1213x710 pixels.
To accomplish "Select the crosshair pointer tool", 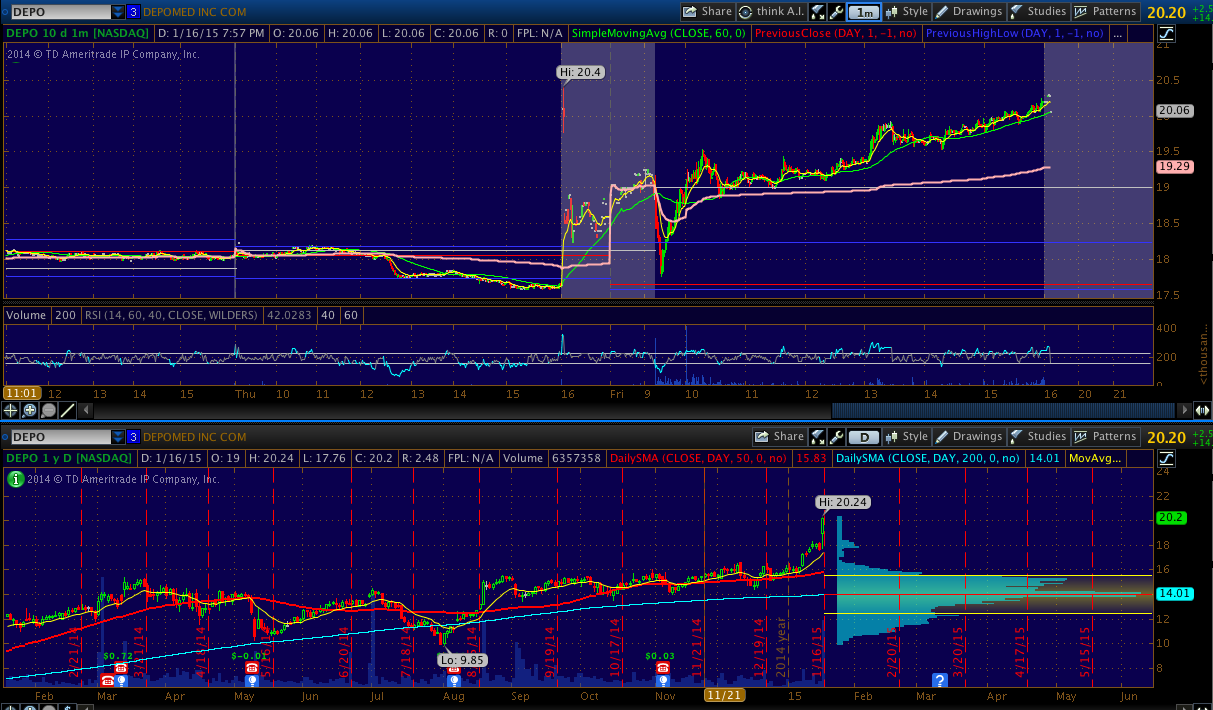I will coord(10,410).
